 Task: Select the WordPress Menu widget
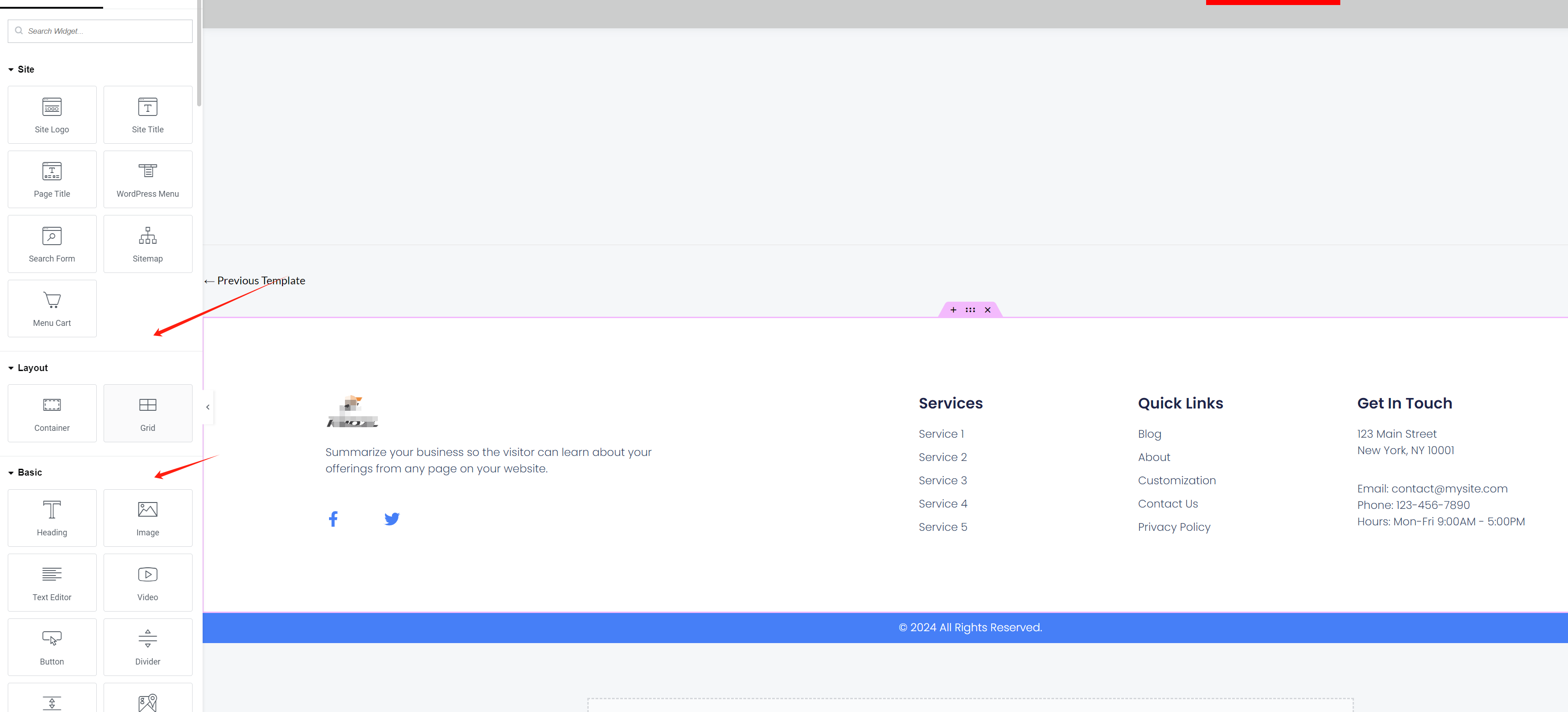(147, 180)
